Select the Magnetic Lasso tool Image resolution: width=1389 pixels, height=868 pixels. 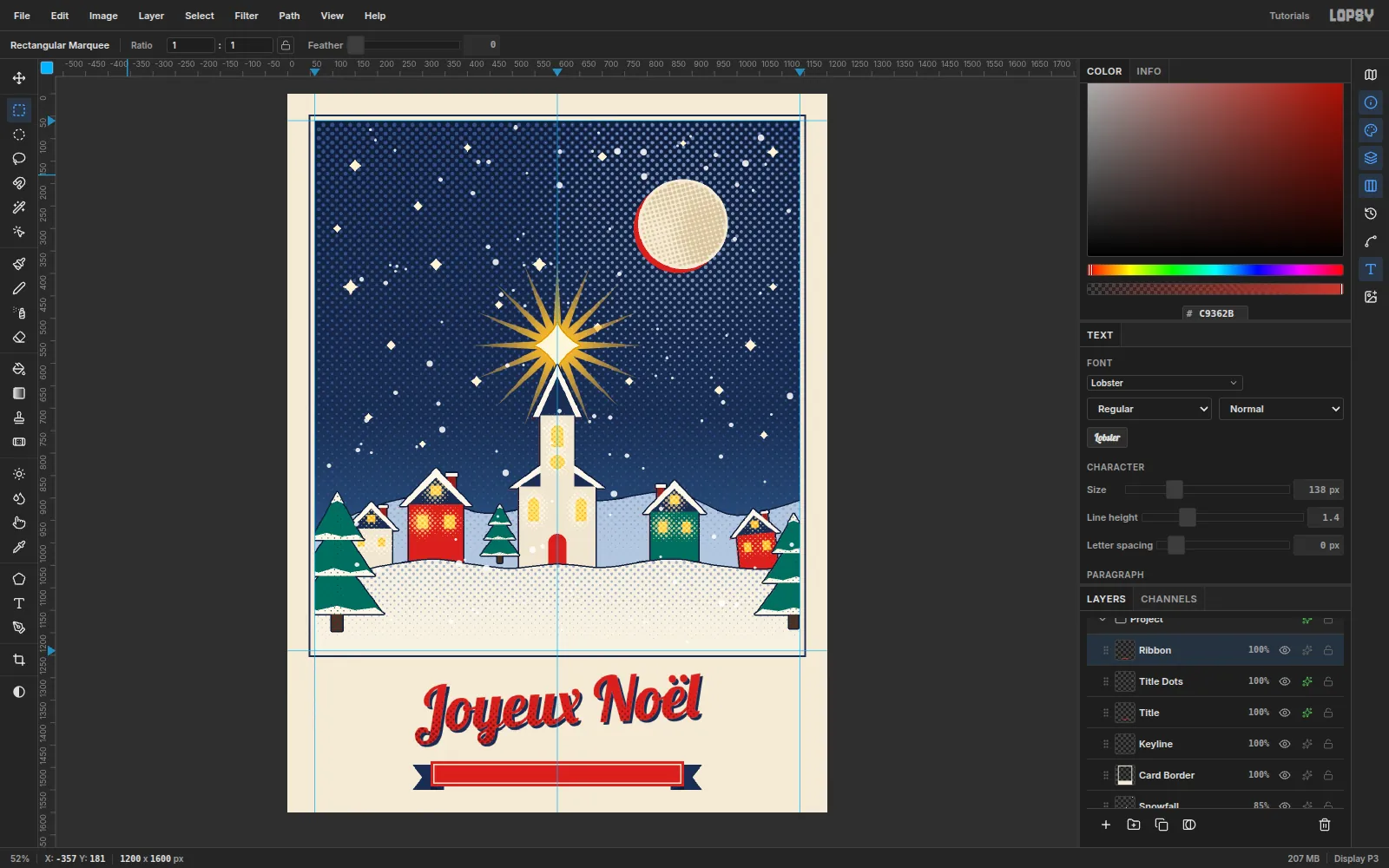(19, 183)
